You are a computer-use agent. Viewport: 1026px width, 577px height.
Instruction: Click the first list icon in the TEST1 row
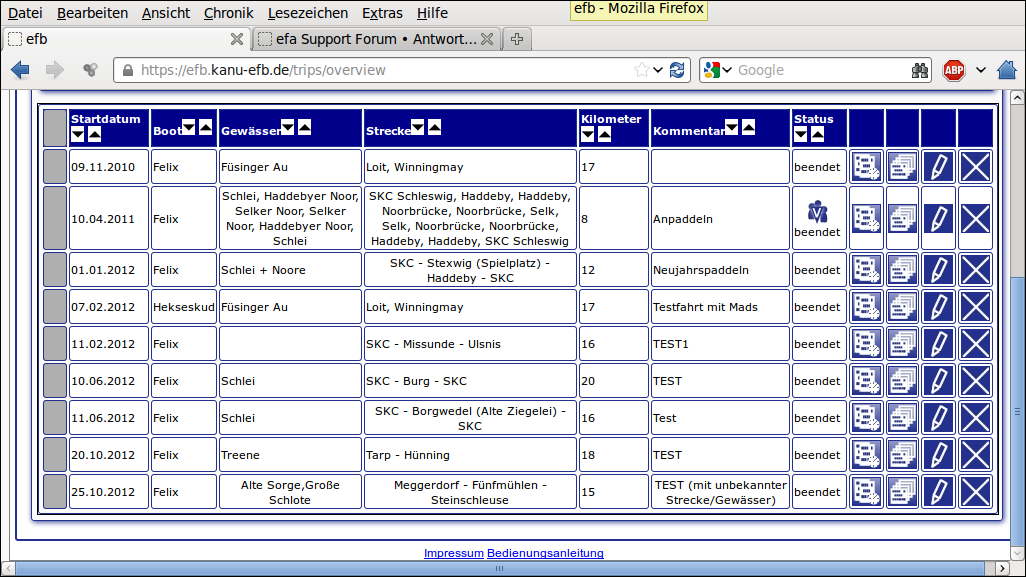(866, 344)
